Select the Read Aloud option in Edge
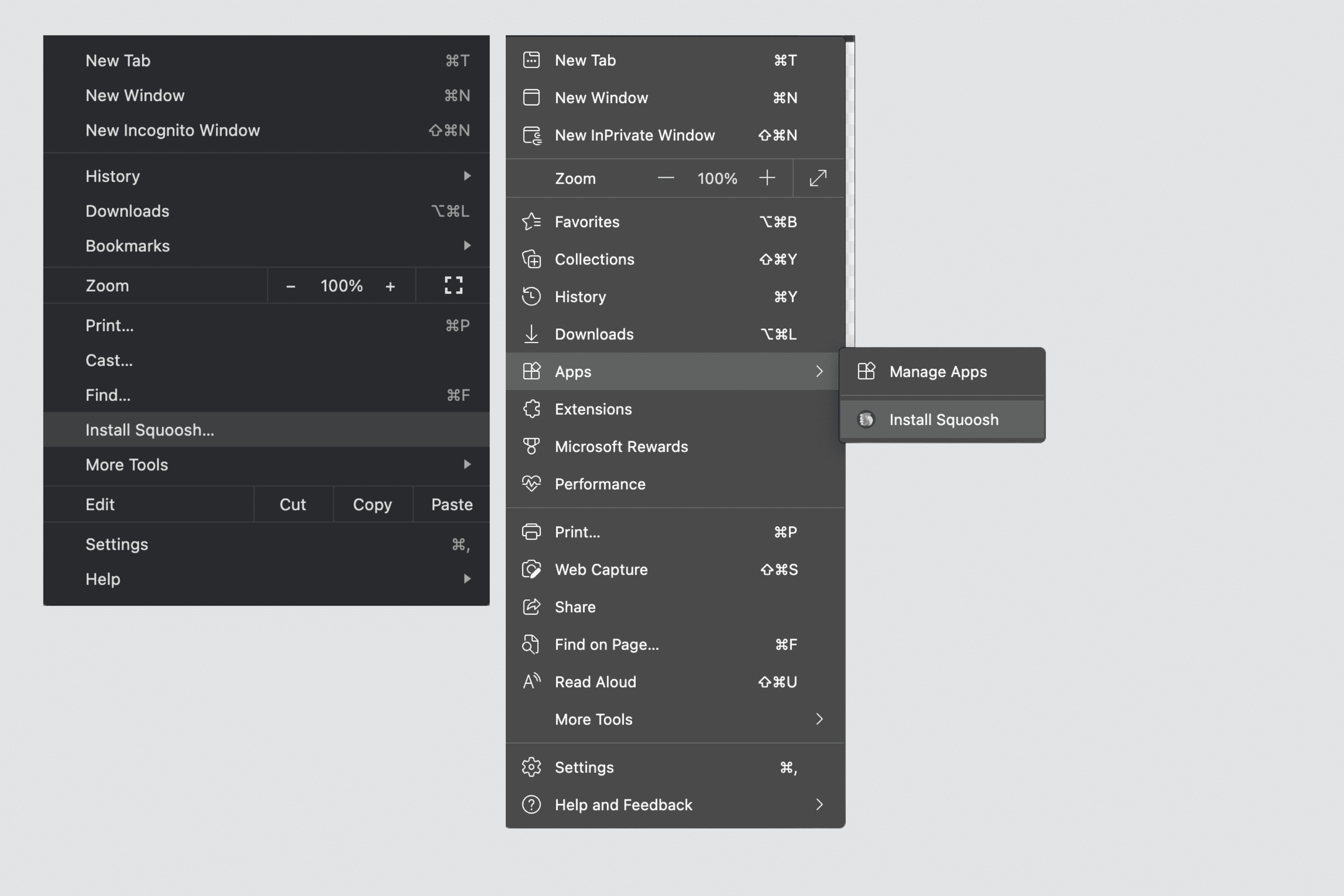Image resolution: width=1344 pixels, height=896 pixels. 595,681
